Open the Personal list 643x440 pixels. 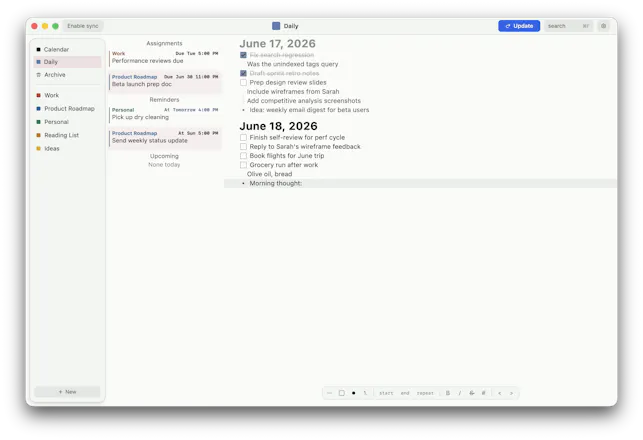point(67,122)
